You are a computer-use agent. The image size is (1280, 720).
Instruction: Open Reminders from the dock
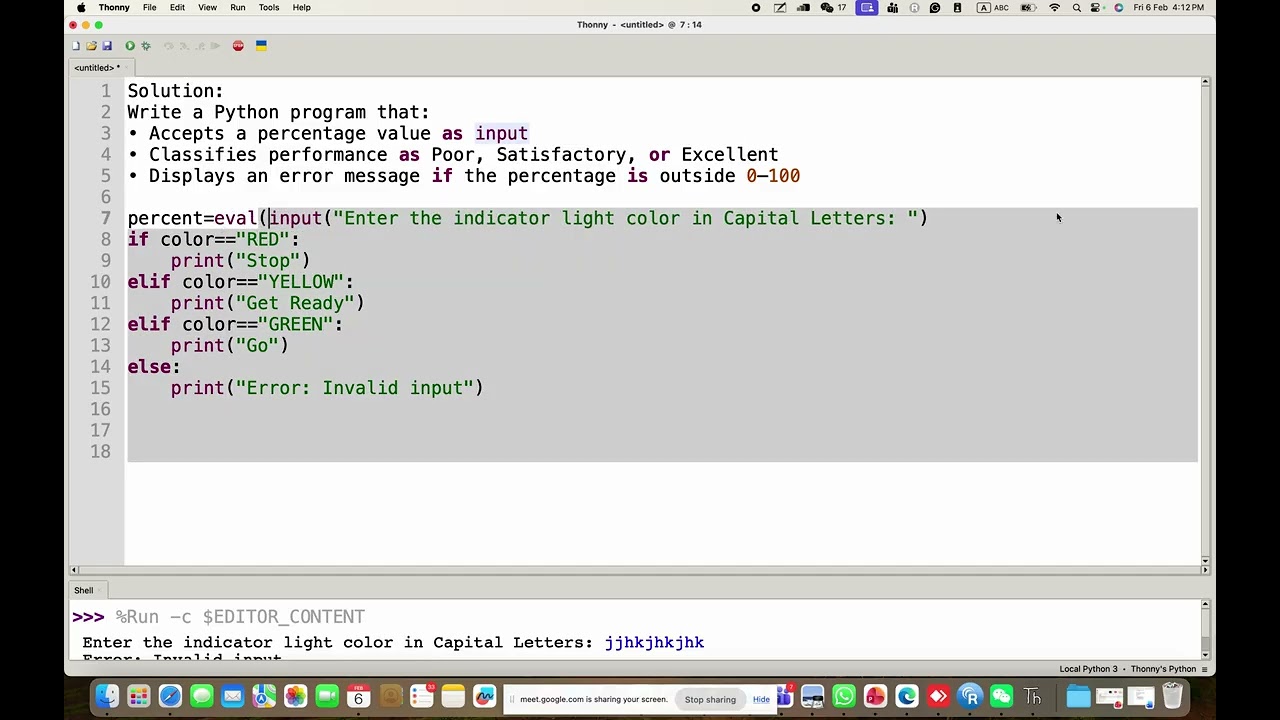[x=422, y=696]
